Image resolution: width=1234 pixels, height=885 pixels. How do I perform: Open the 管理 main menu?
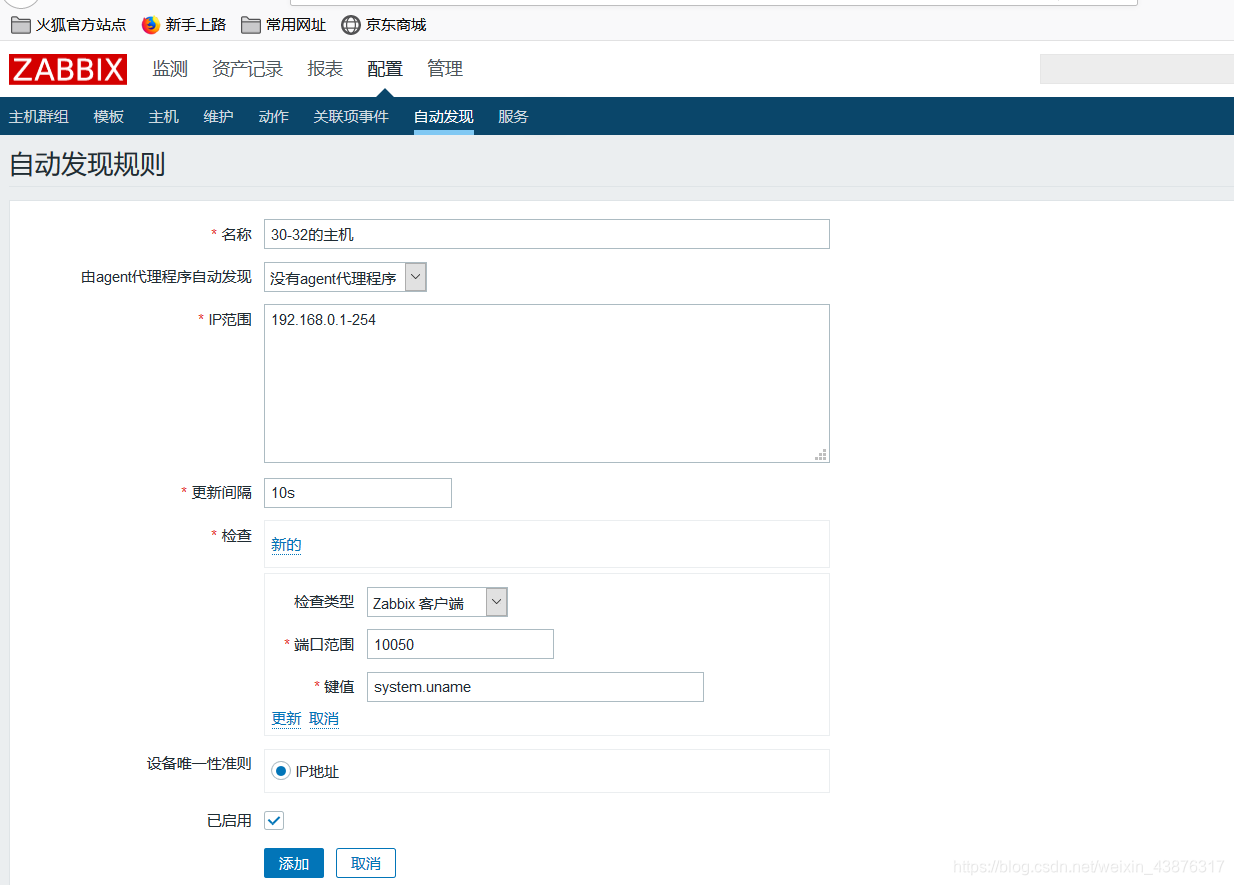click(445, 69)
